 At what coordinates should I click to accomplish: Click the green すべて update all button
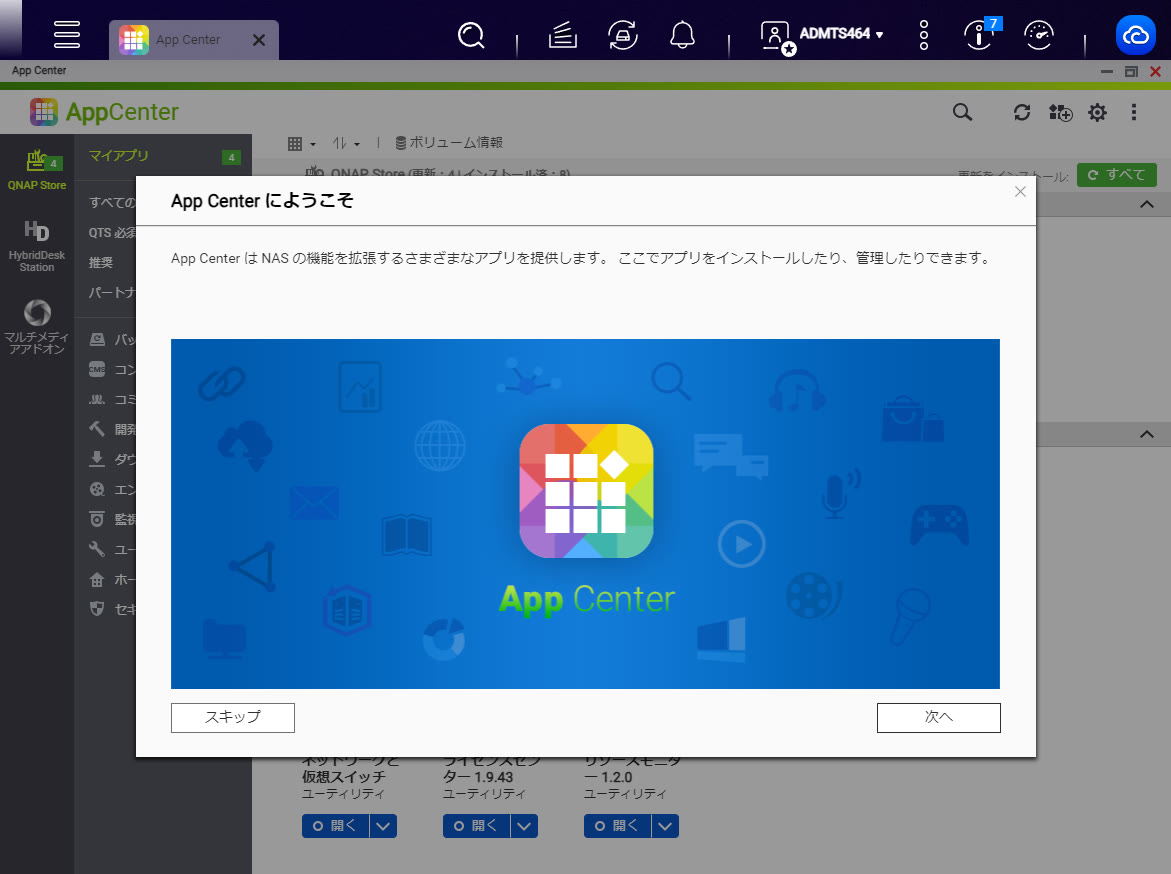(1116, 175)
